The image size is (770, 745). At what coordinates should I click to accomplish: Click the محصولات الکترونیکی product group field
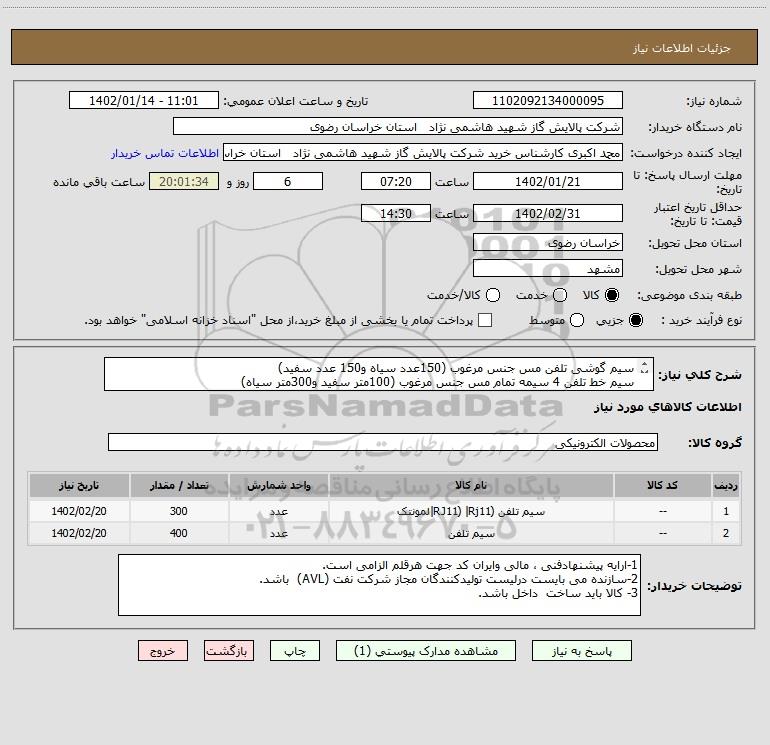pos(383,442)
